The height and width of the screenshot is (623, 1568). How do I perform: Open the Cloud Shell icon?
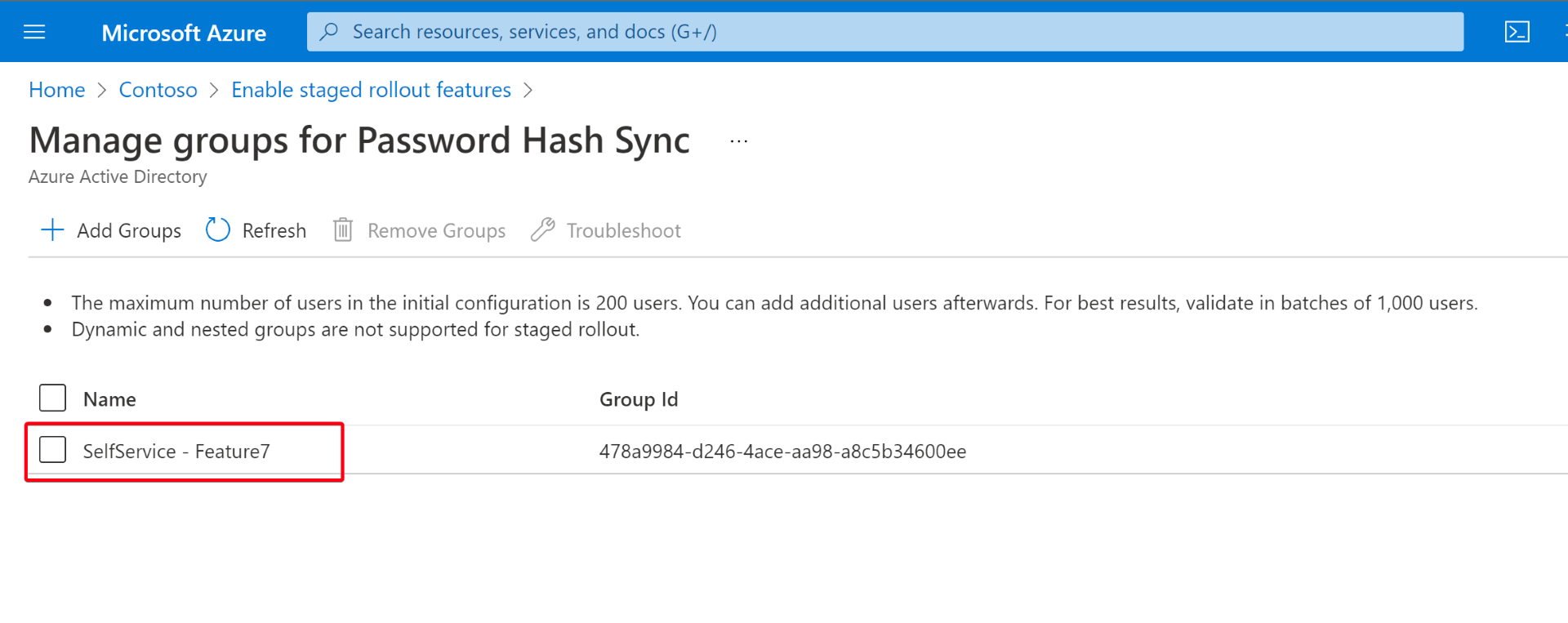(x=1517, y=32)
